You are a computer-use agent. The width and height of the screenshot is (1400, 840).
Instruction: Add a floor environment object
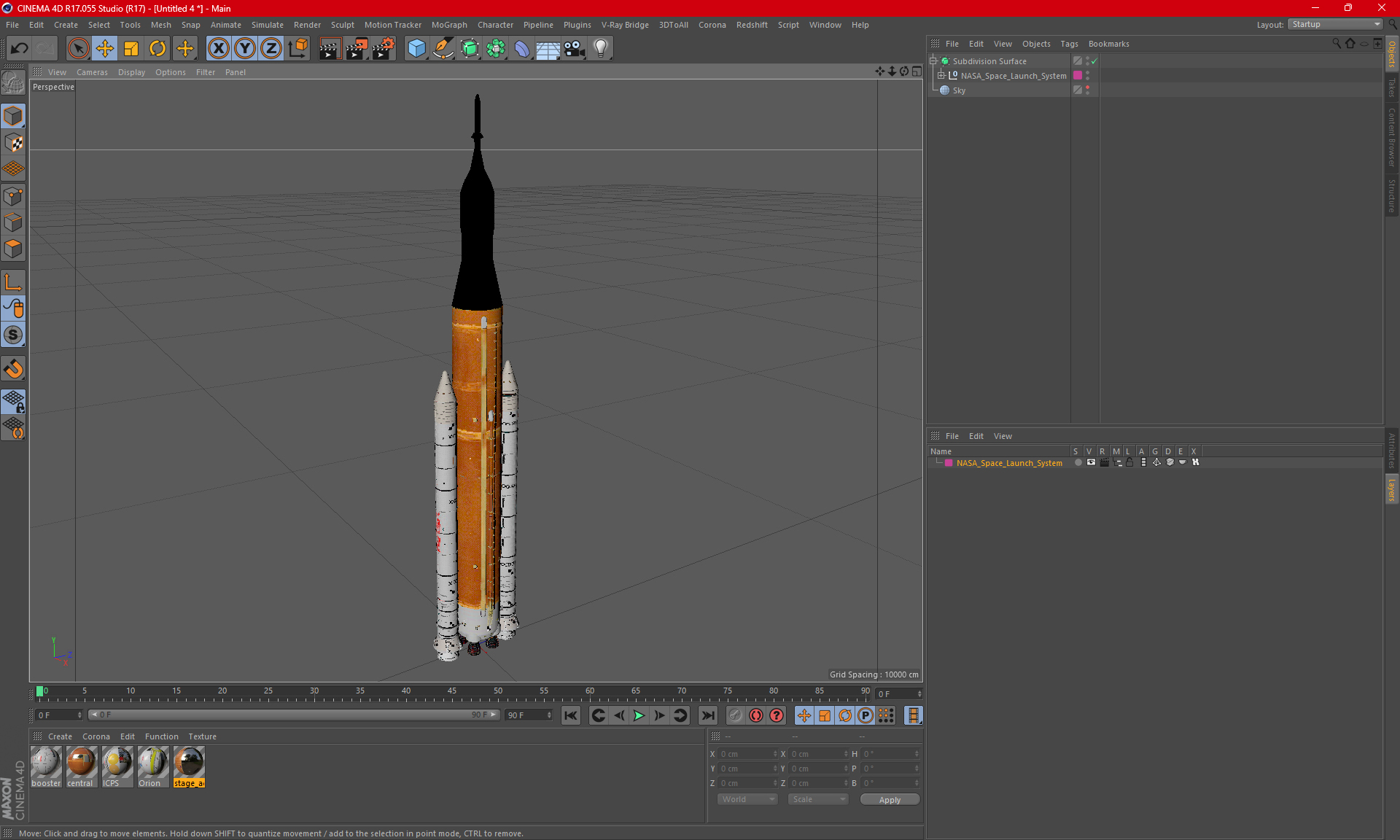click(548, 48)
